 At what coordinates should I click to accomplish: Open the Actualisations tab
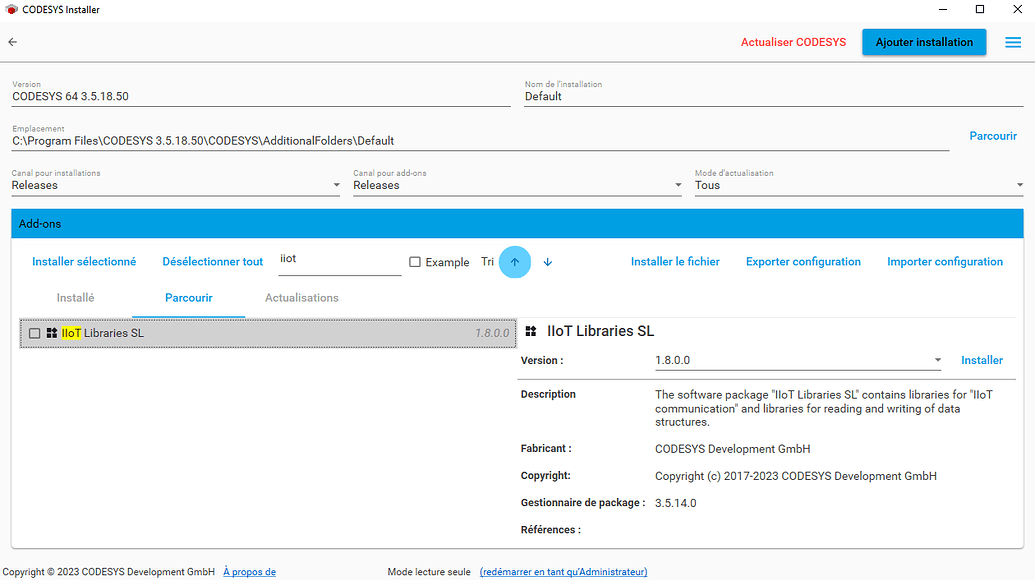(303, 297)
